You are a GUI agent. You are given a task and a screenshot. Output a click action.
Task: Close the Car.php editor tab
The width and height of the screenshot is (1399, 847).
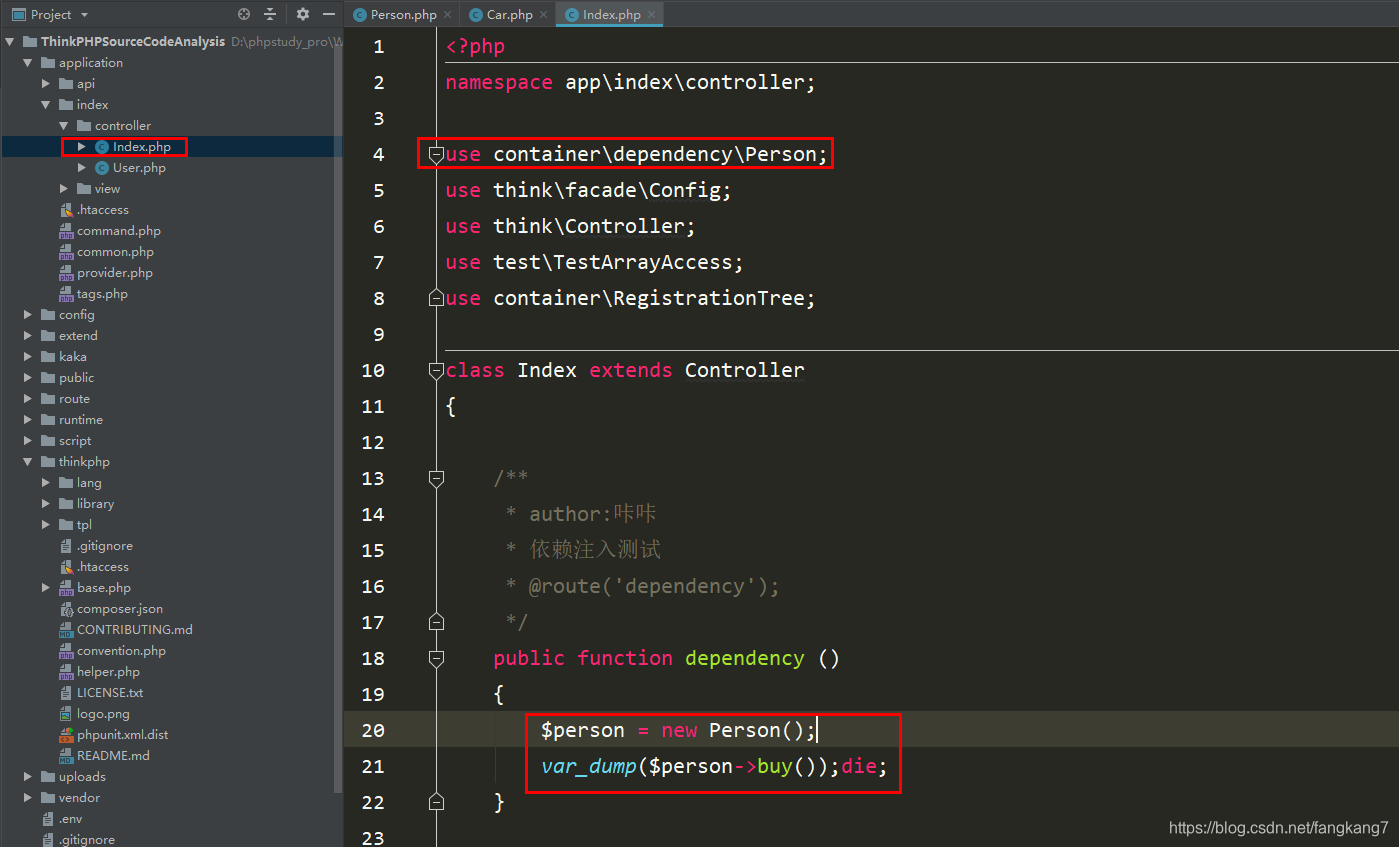pos(543,15)
